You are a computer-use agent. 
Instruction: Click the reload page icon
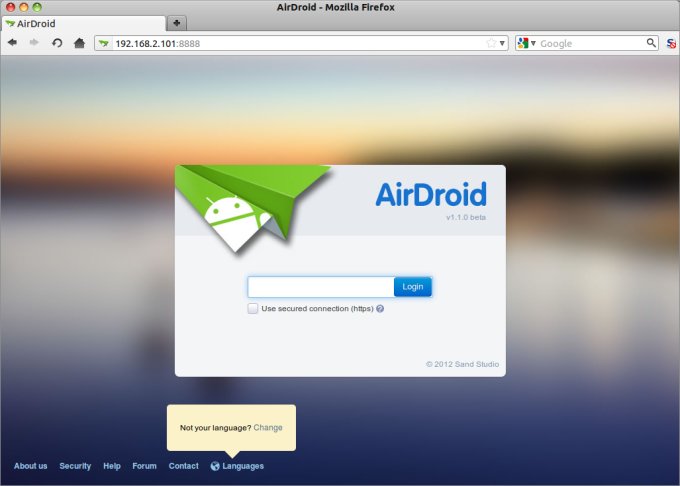[57, 43]
